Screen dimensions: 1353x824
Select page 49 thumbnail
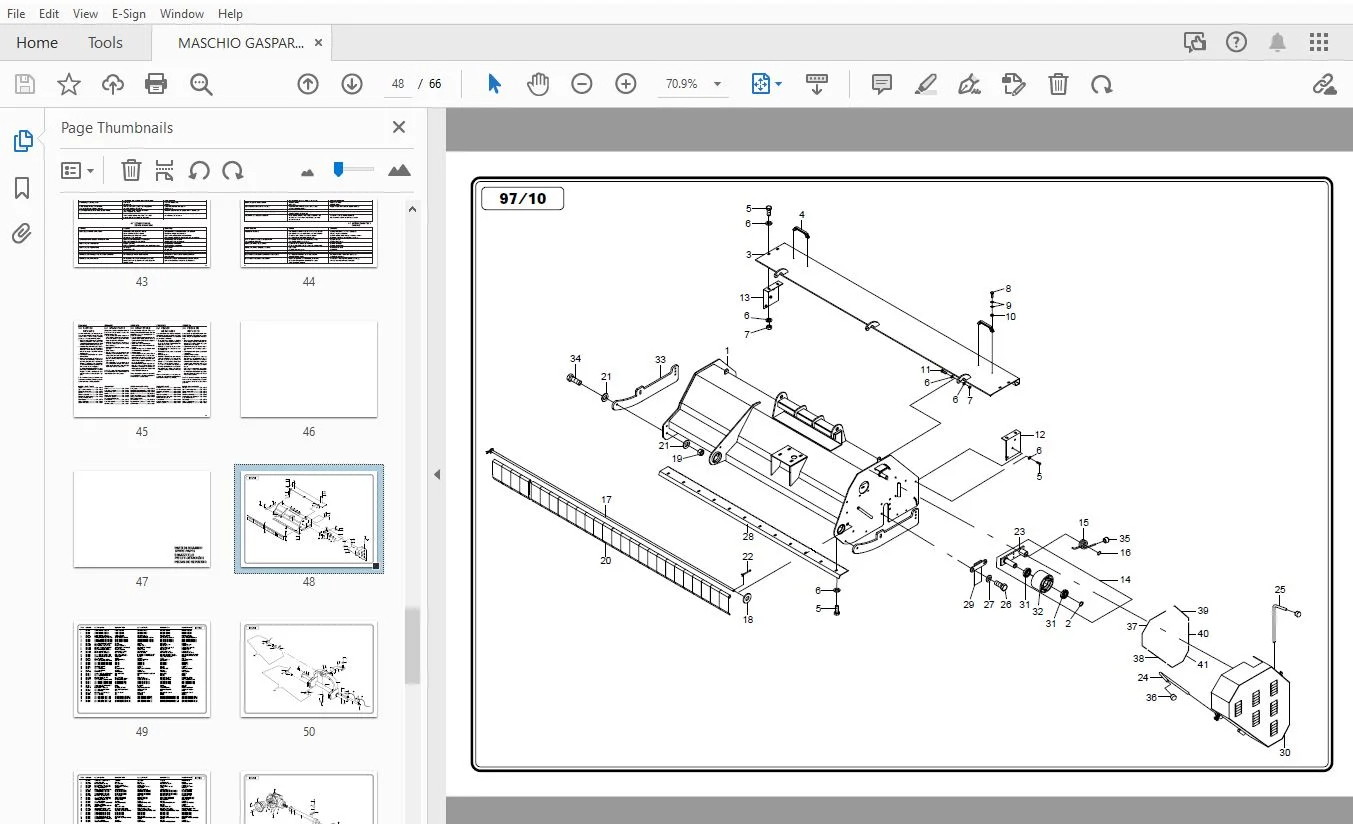pyautogui.click(x=142, y=669)
